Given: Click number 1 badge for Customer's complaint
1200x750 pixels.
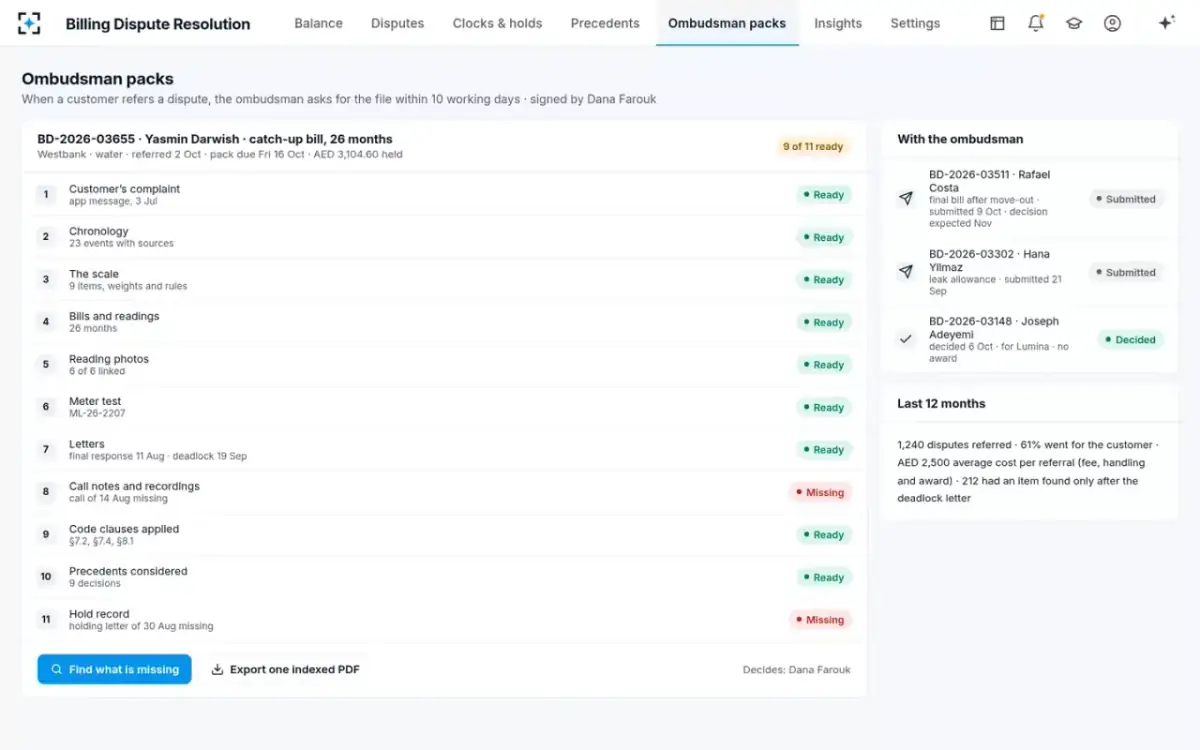Looking at the screenshot, I should tap(46, 195).
